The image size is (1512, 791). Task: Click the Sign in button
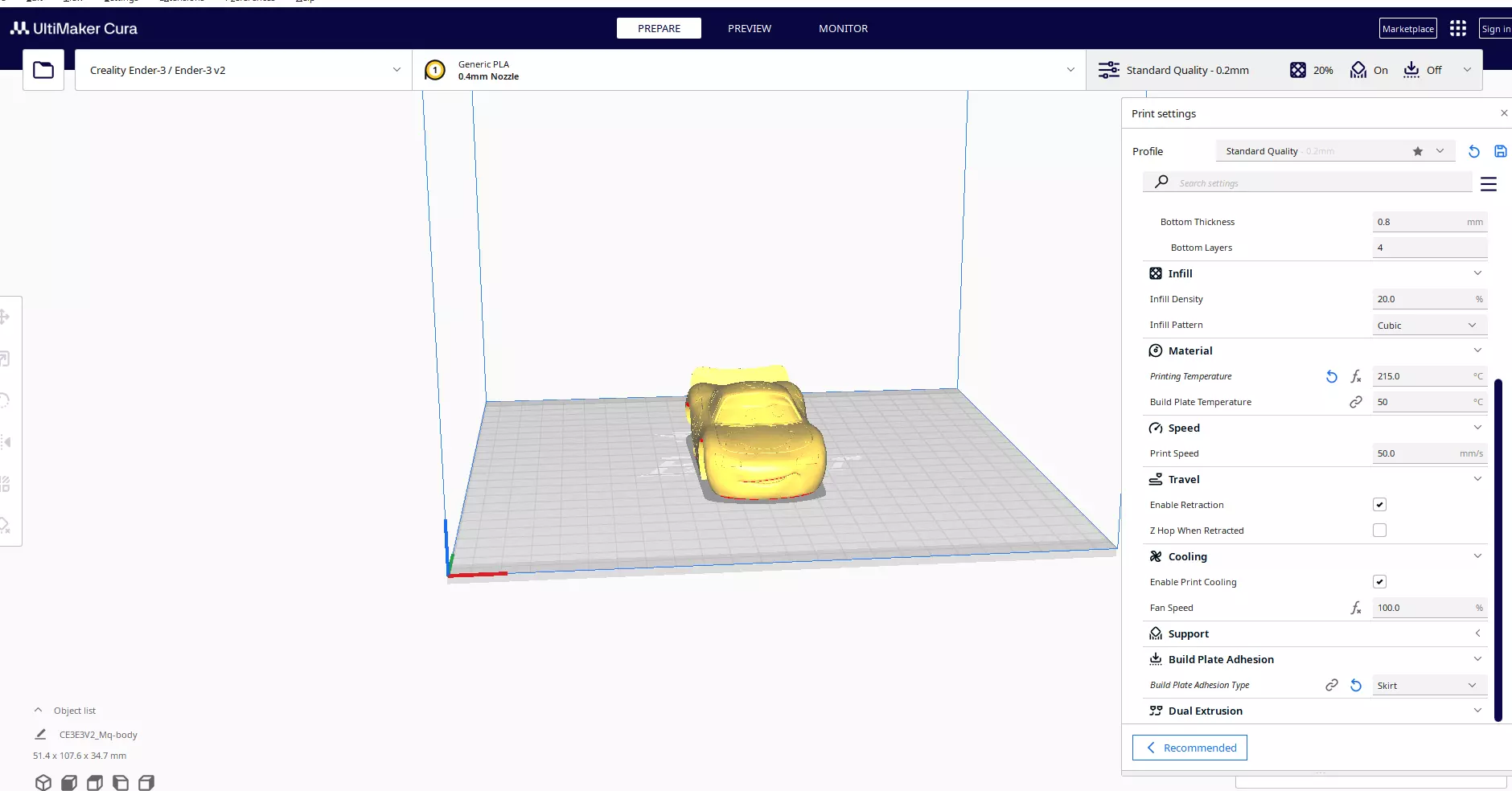tap(1496, 28)
